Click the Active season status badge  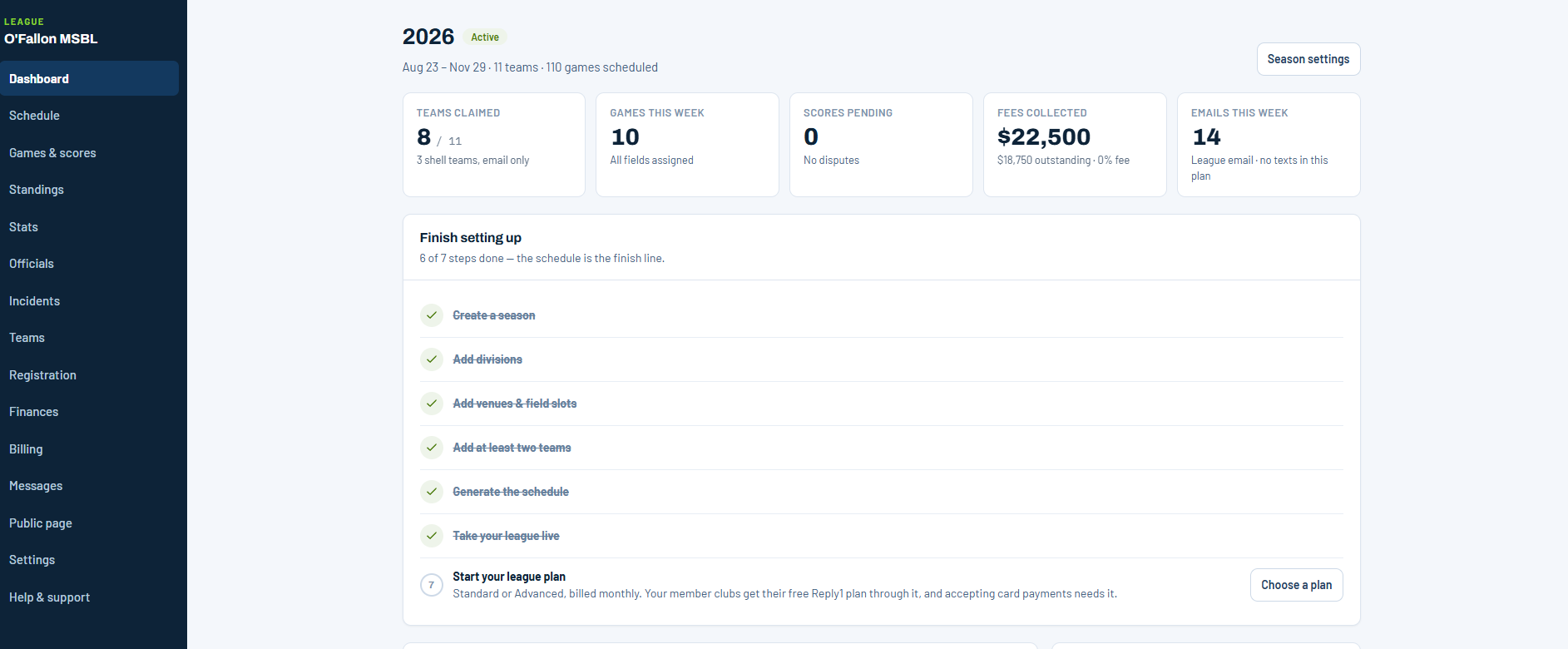pyautogui.click(x=485, y=37)
